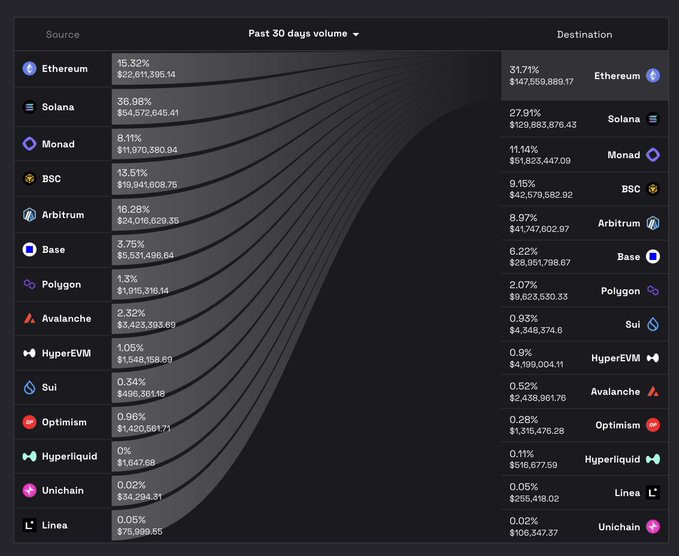Screen dimensions: 679x556
Task: Click the source Monad icon
Action: [29, 144]
